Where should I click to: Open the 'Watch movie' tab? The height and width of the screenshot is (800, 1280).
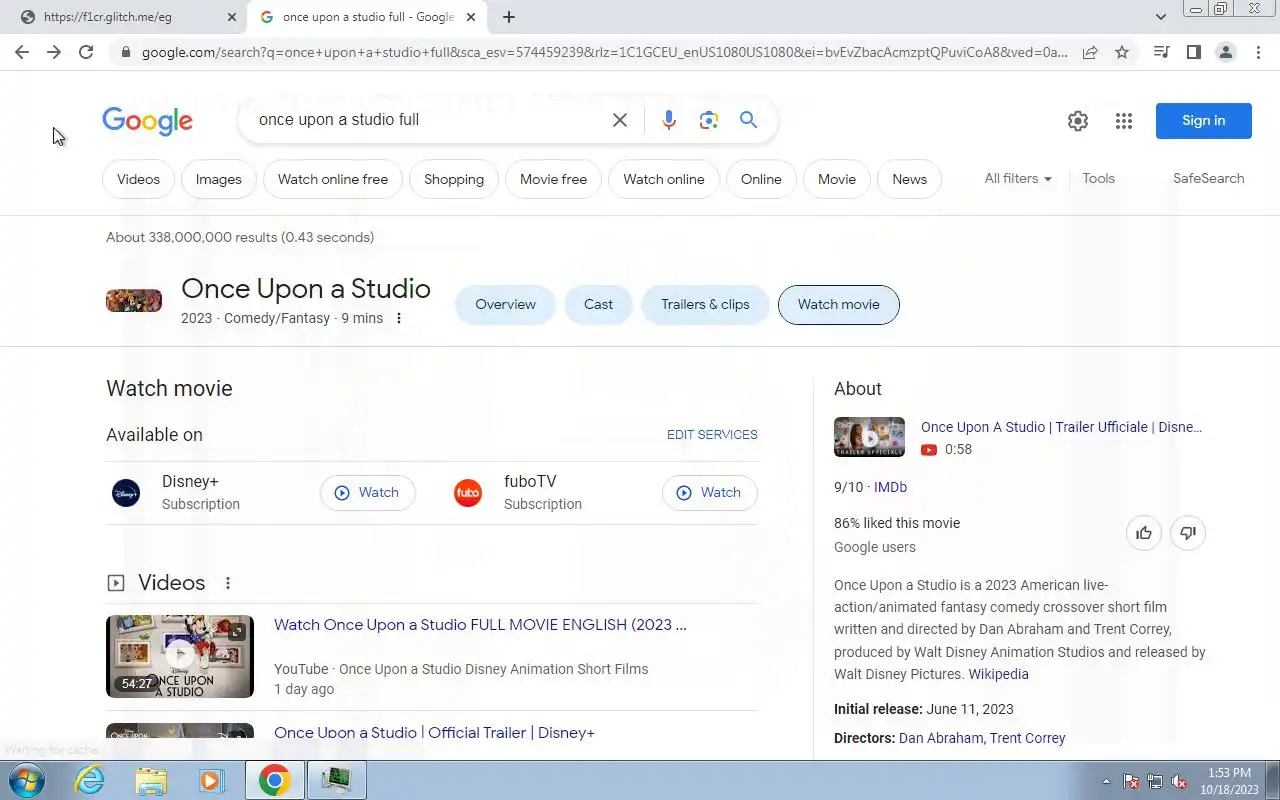click(839, 305)
